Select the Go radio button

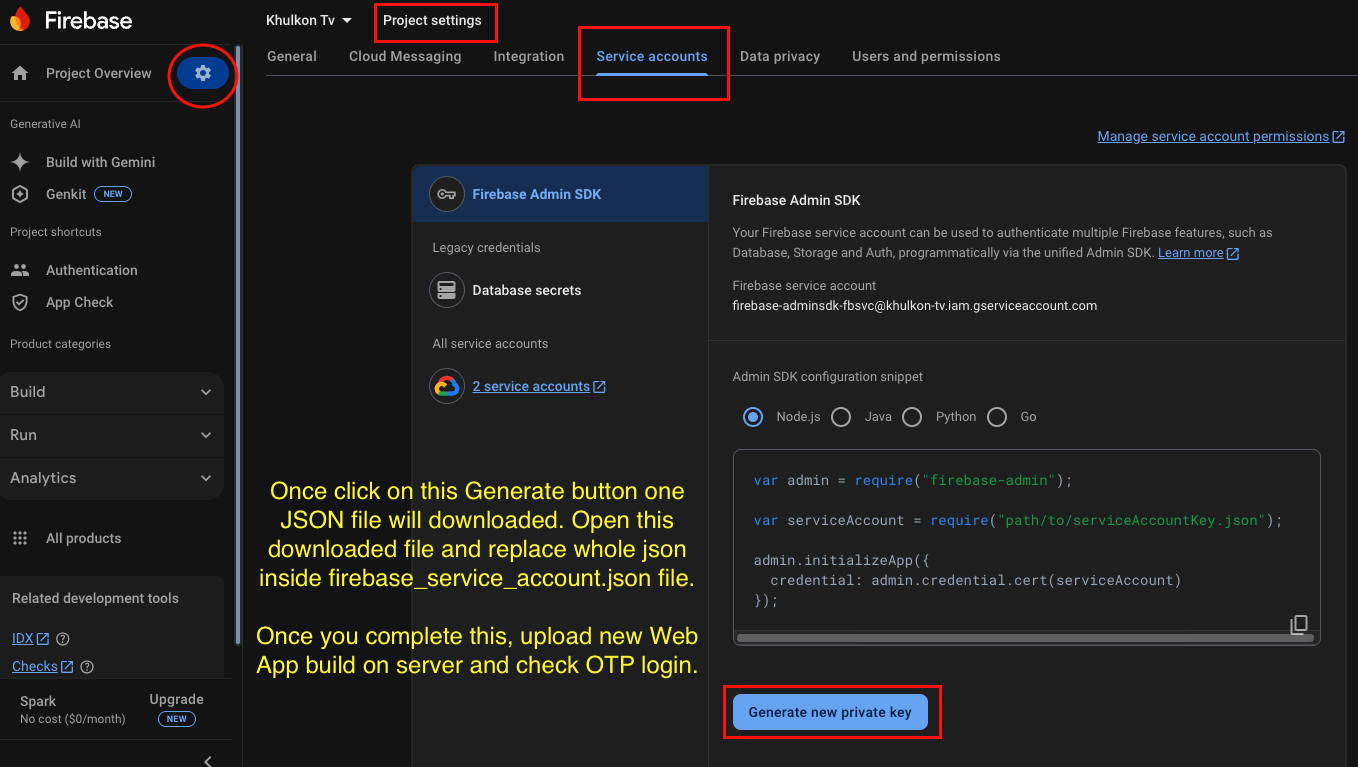pos(996,417)
